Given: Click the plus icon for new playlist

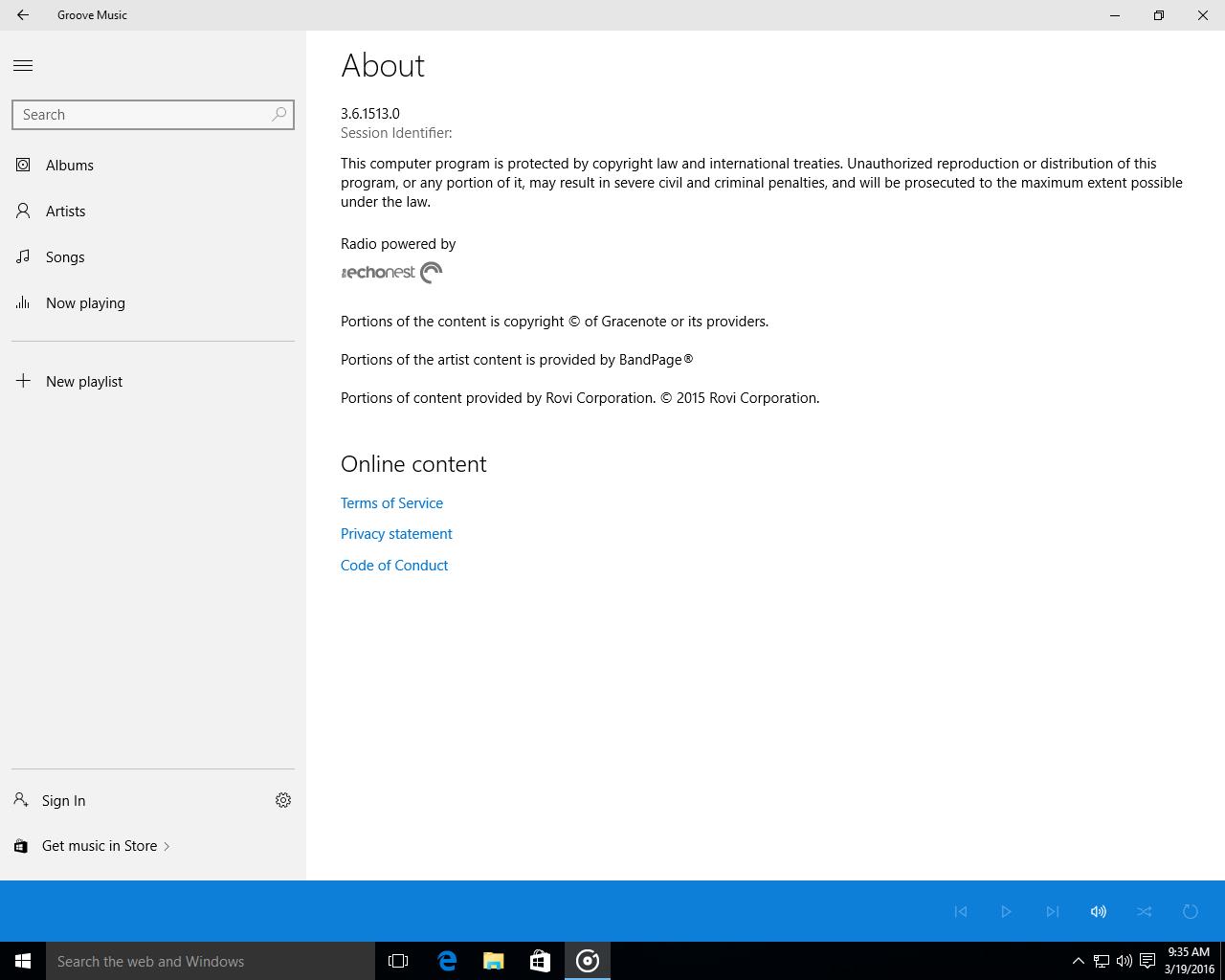Looking at the screenshot, I should pos(23,381).
